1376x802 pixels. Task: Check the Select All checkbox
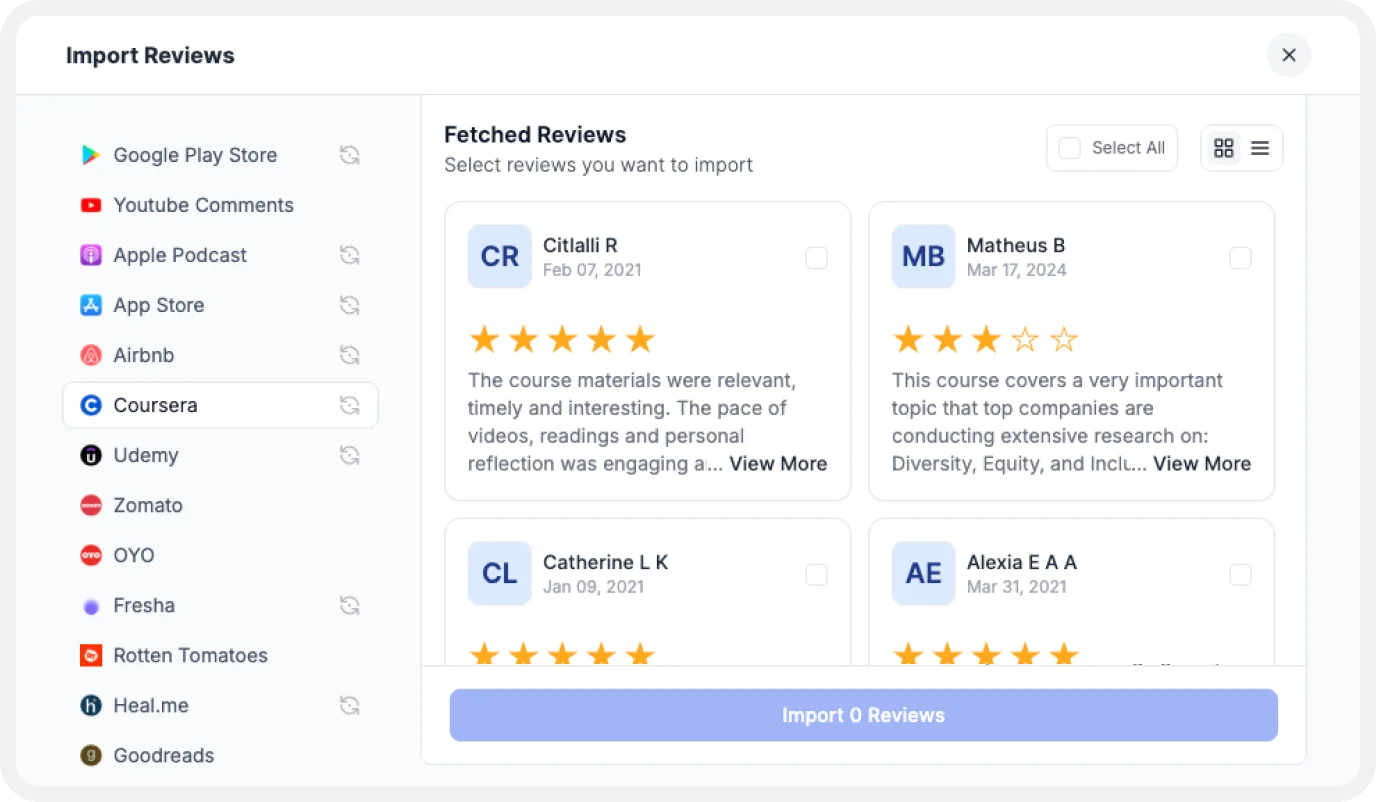click(x=1070, y=148)
